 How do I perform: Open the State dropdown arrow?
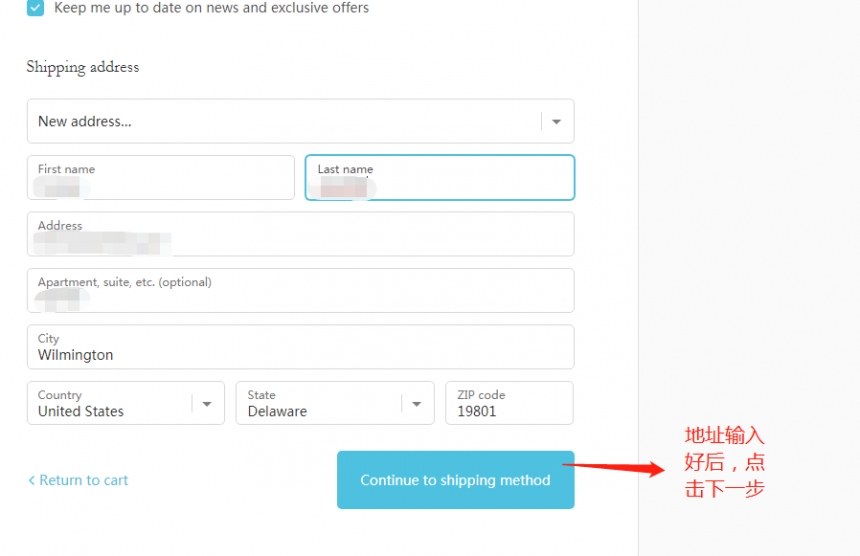tap(417, 404)
